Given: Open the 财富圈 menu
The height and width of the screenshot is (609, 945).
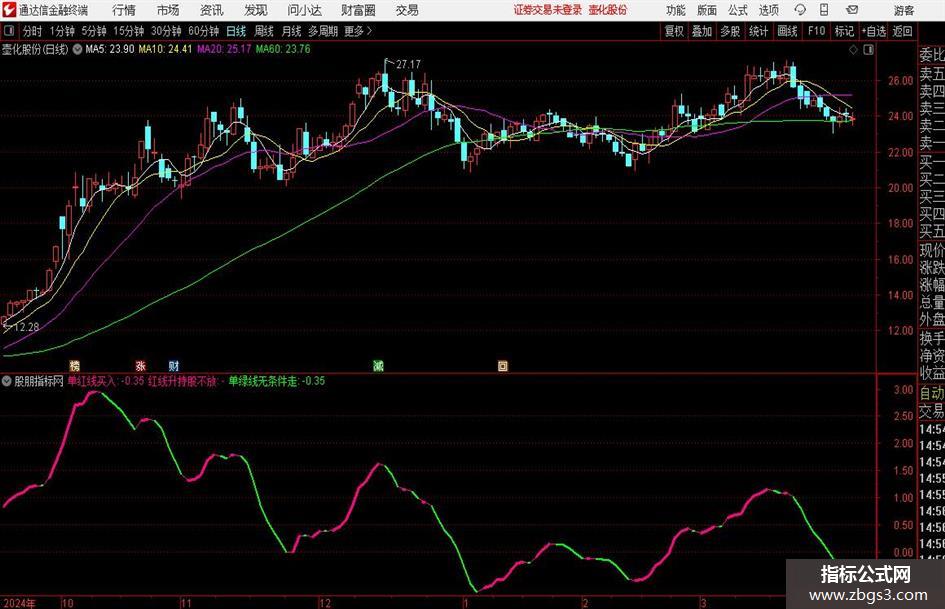Looking at the screenshot, I should pos(358,10).
